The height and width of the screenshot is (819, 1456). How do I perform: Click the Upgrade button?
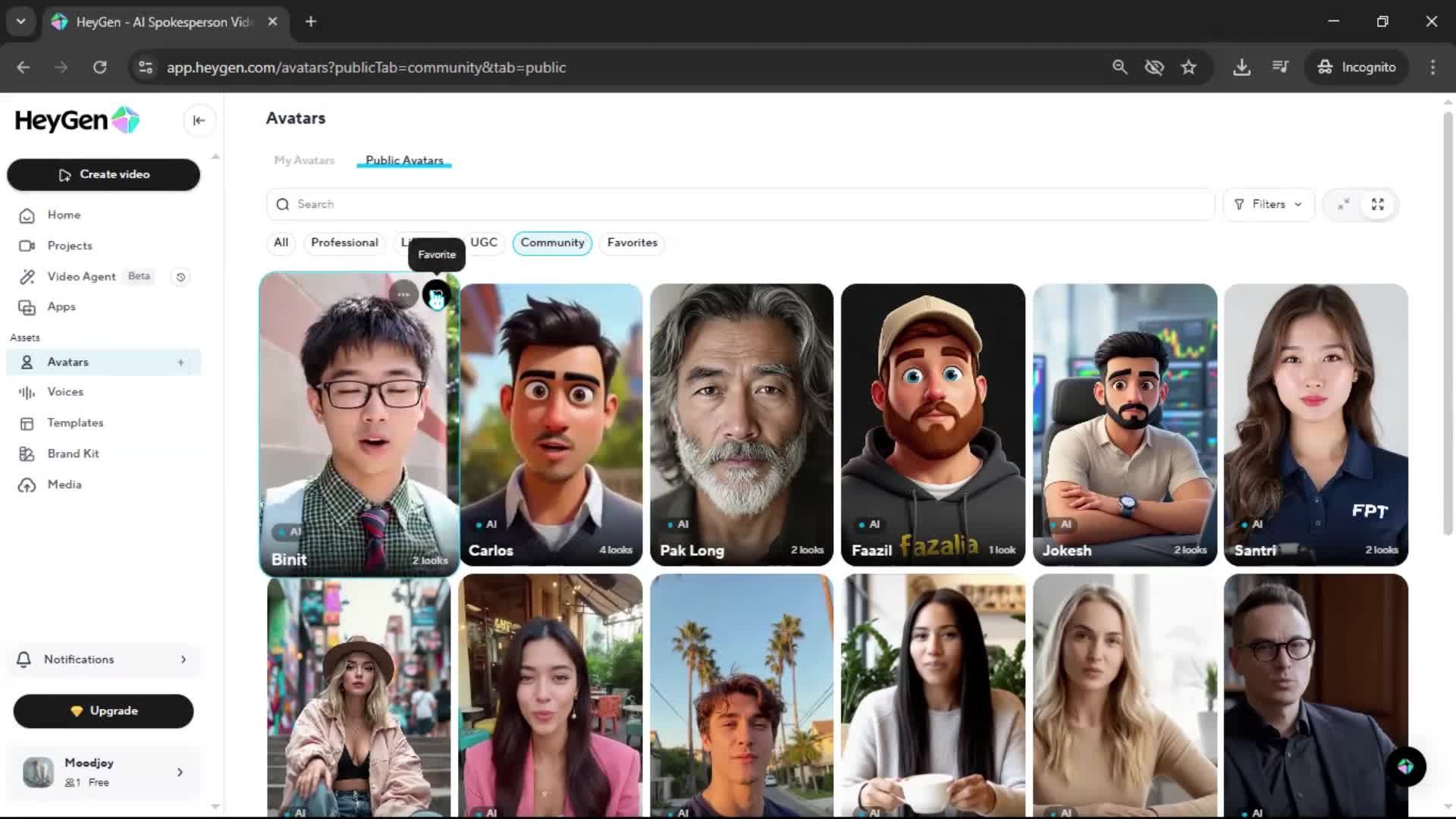point(103,711)
